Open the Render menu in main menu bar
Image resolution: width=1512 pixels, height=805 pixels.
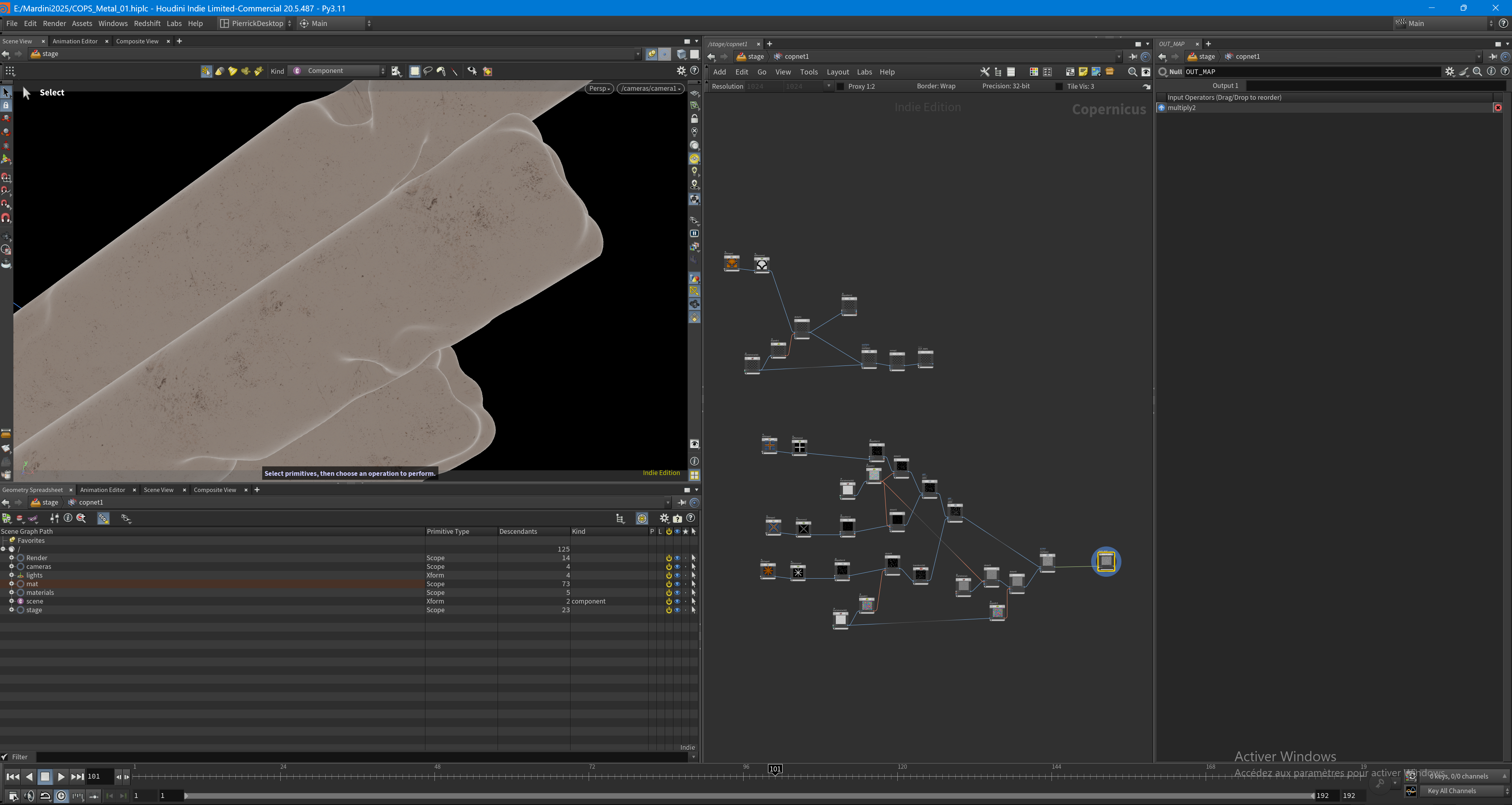pyautogui.click(x=54, y=24)
